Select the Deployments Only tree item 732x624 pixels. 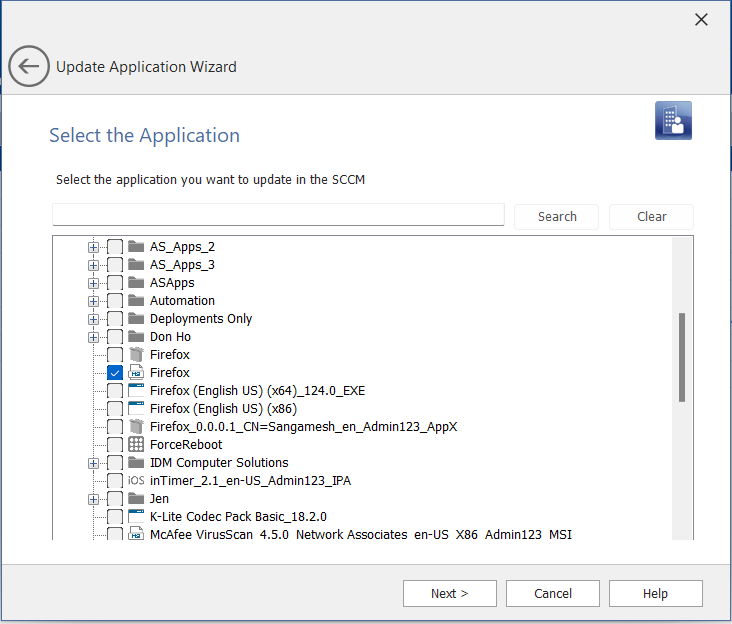pyautogui.click(x=201, y=319)
